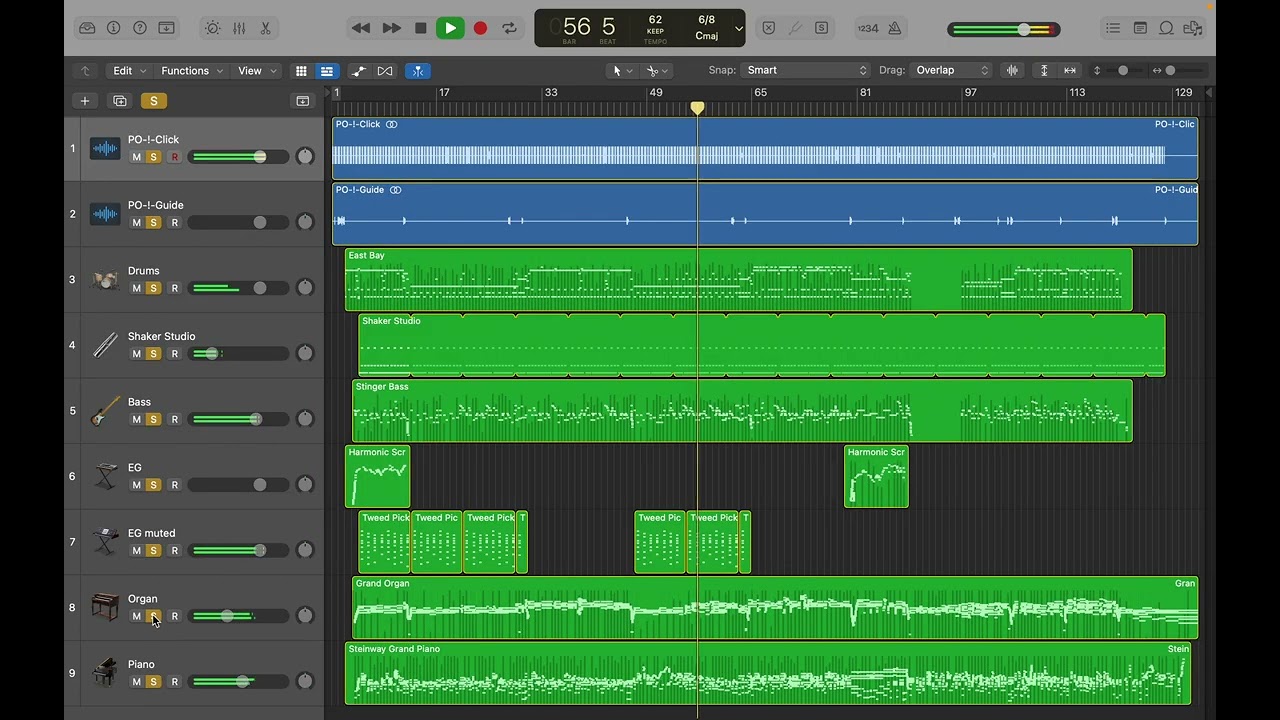
Task: Open the Snap dropdown set to Smart
Action: click(x=806, y=70)
